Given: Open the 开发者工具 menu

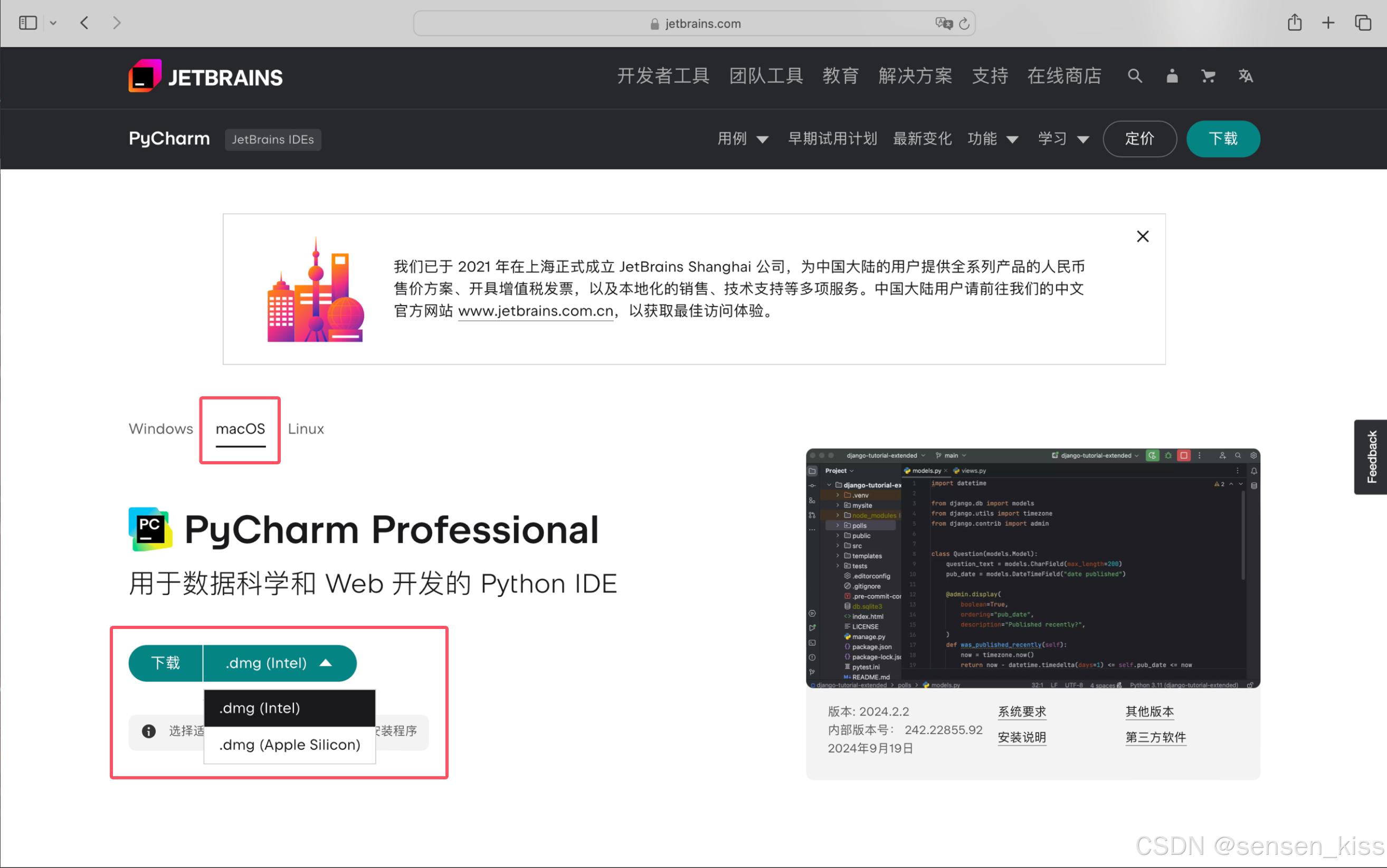Looking at the screenshot, I should 663,76.
